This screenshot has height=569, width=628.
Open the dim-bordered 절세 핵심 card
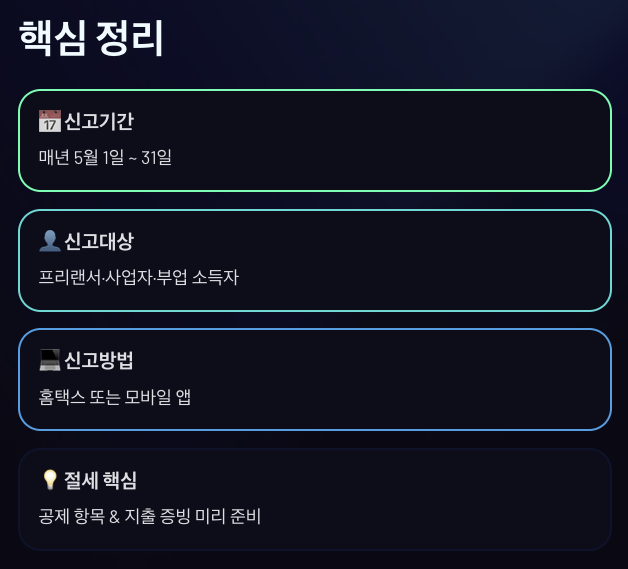pos(315,499)
